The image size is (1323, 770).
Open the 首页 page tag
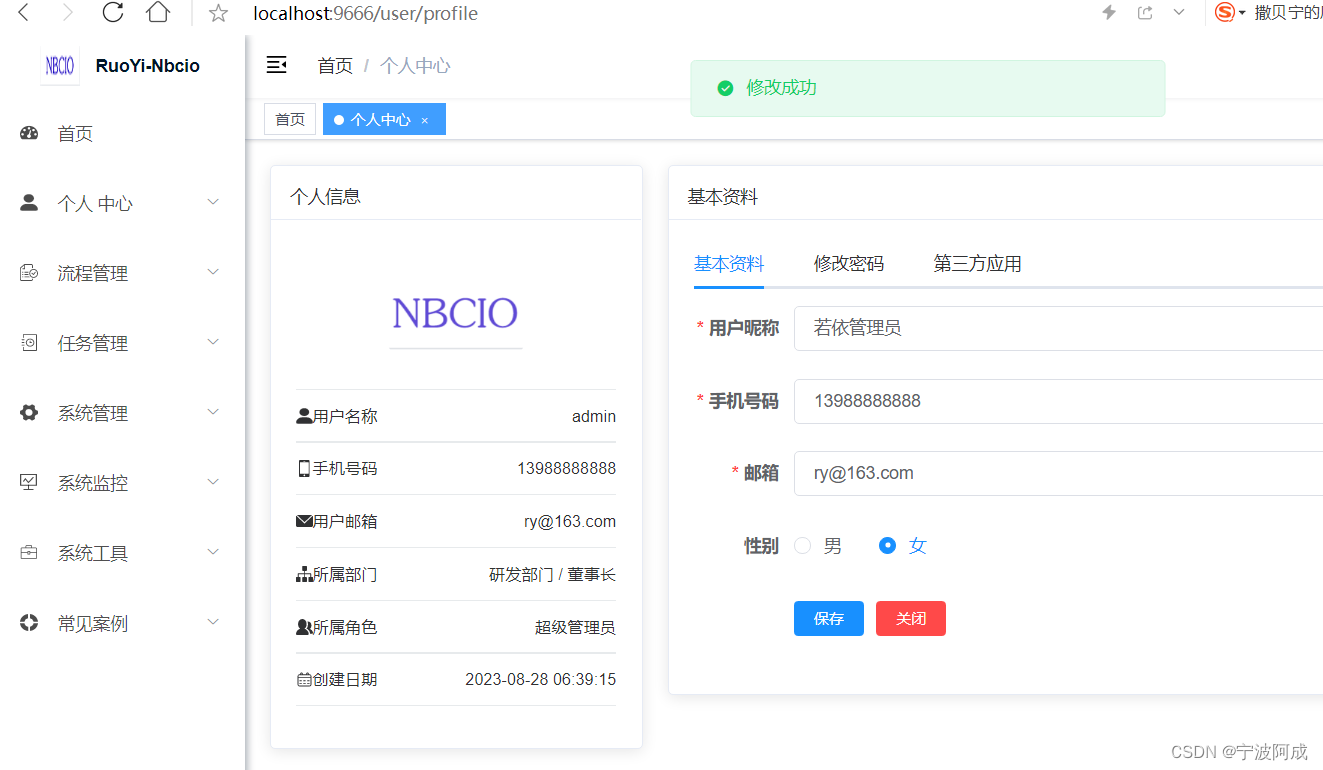point(290,119)
